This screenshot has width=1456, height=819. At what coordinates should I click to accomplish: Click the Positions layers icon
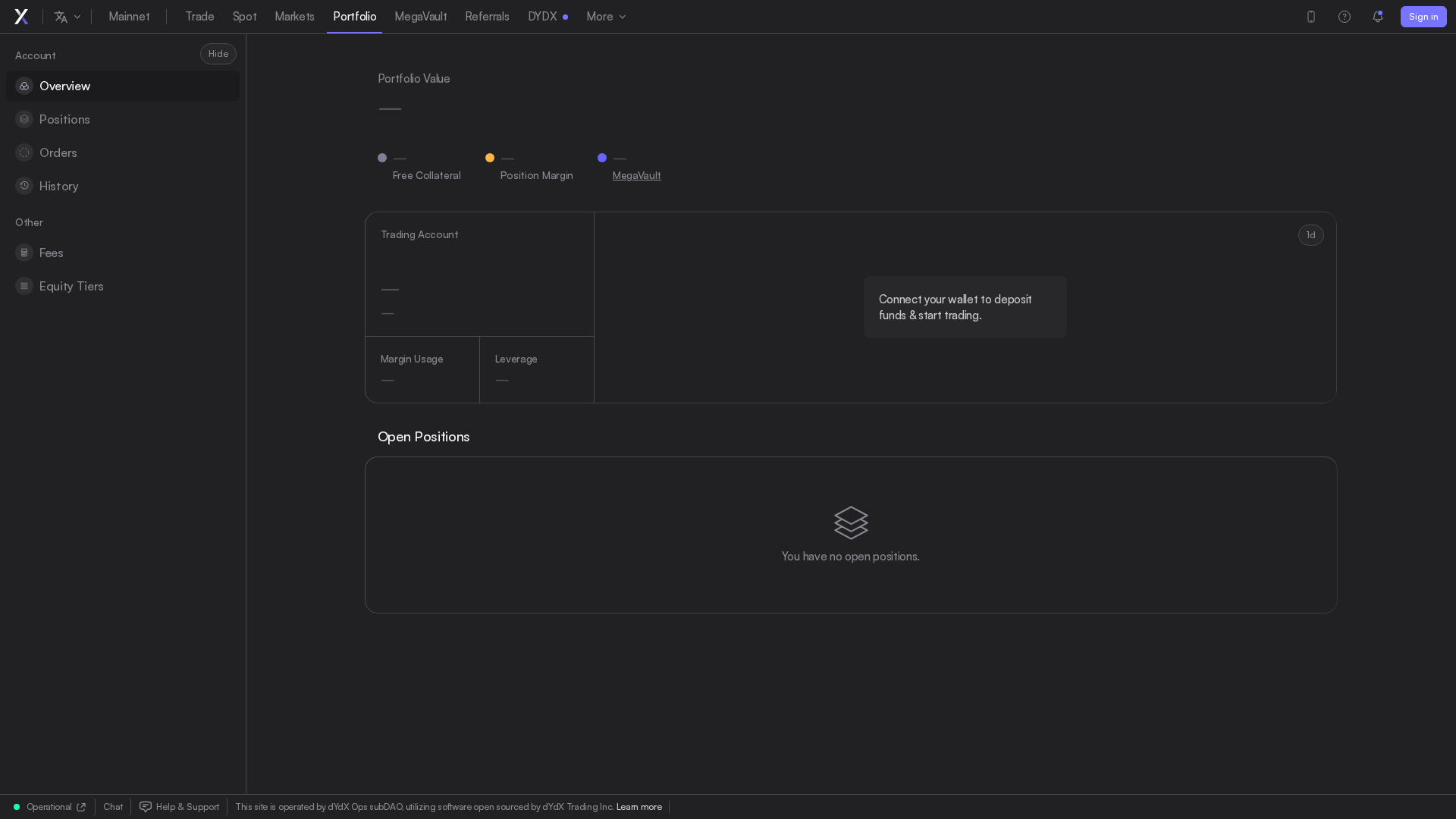pos(24,119)
